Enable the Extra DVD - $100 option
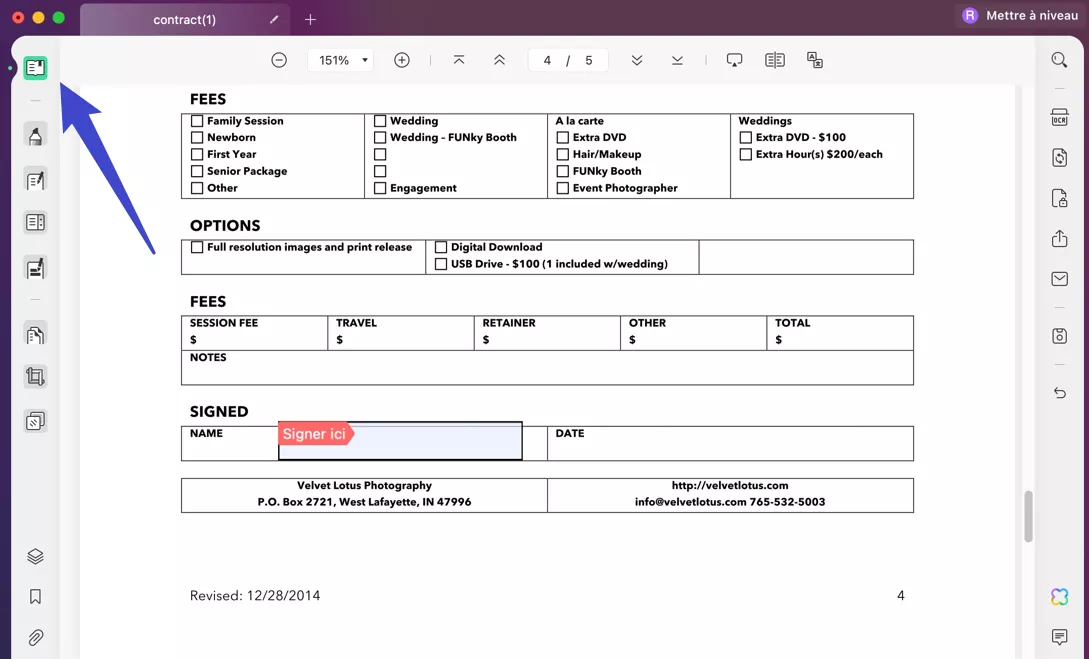The image size is (1089, 659). click(746, 137)
